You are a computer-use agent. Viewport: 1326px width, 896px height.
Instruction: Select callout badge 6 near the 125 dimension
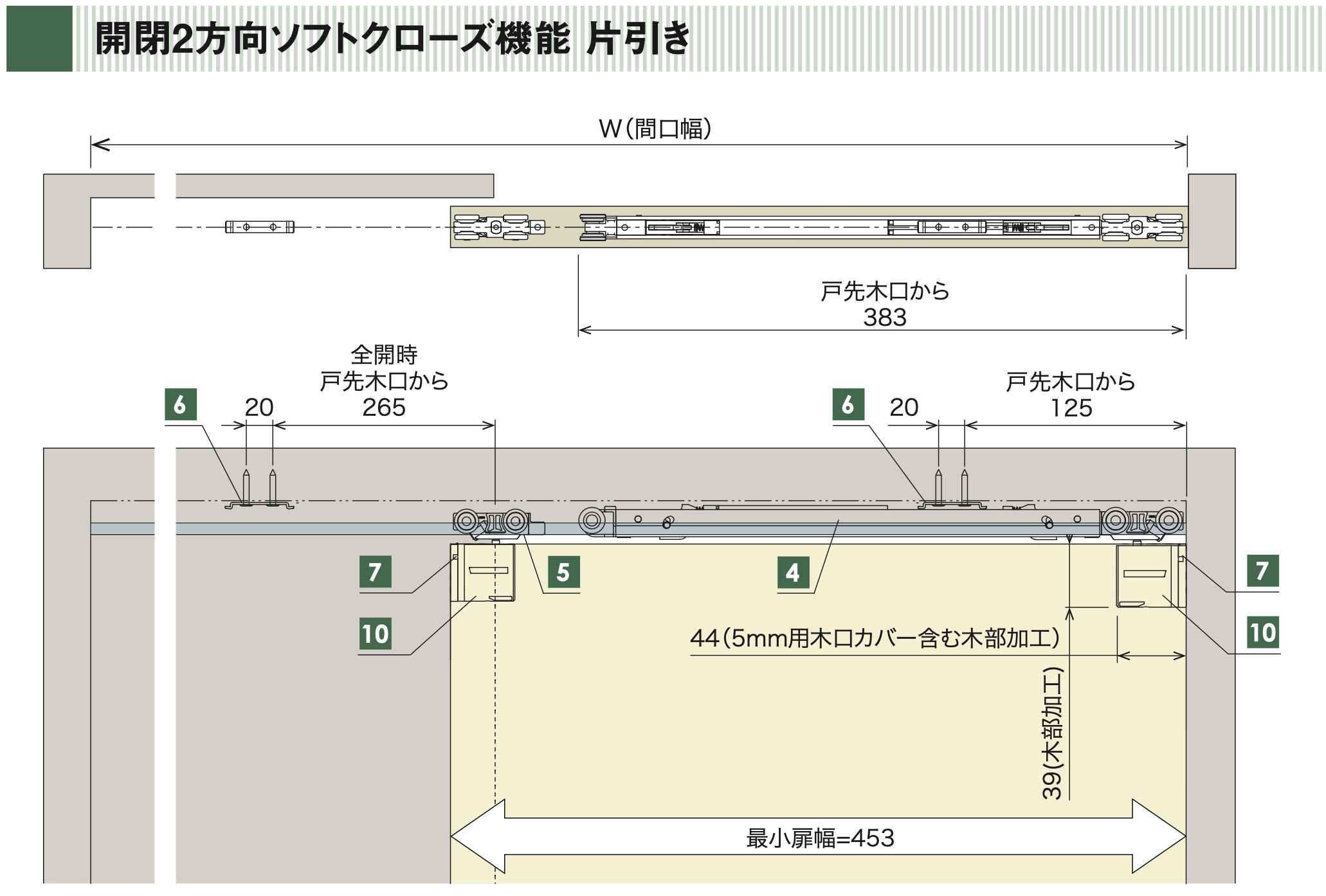(849, 405)
